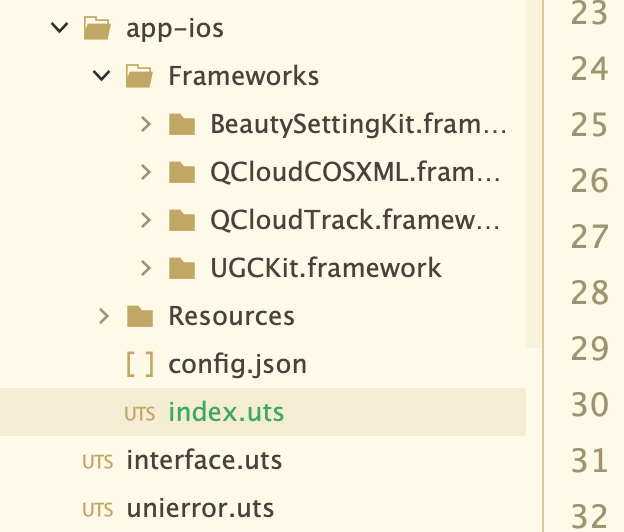Select the QCloudTrack.framew… entry
624x532 pixels.
tap(355, 220)
